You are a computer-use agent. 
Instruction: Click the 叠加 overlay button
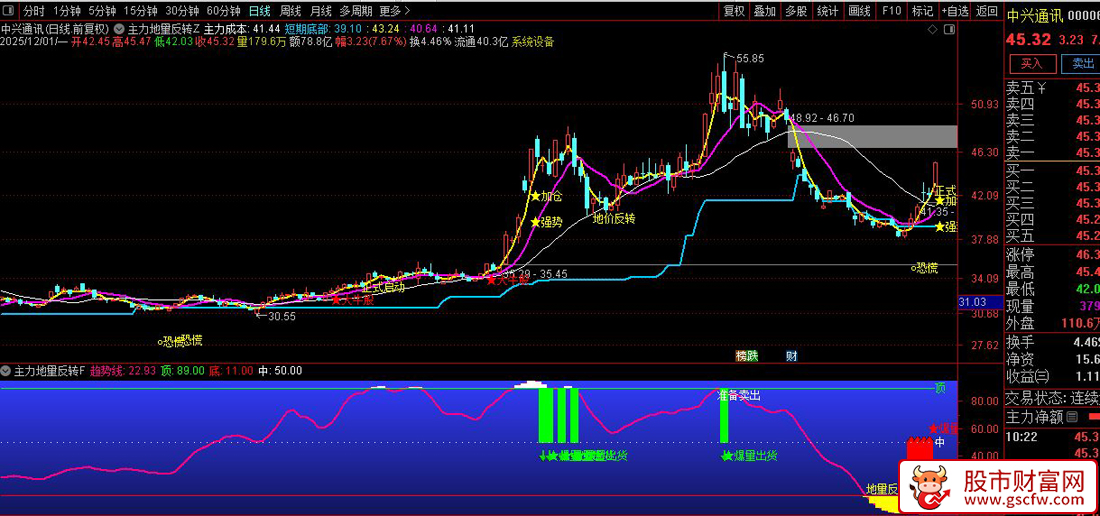(765, 11)
